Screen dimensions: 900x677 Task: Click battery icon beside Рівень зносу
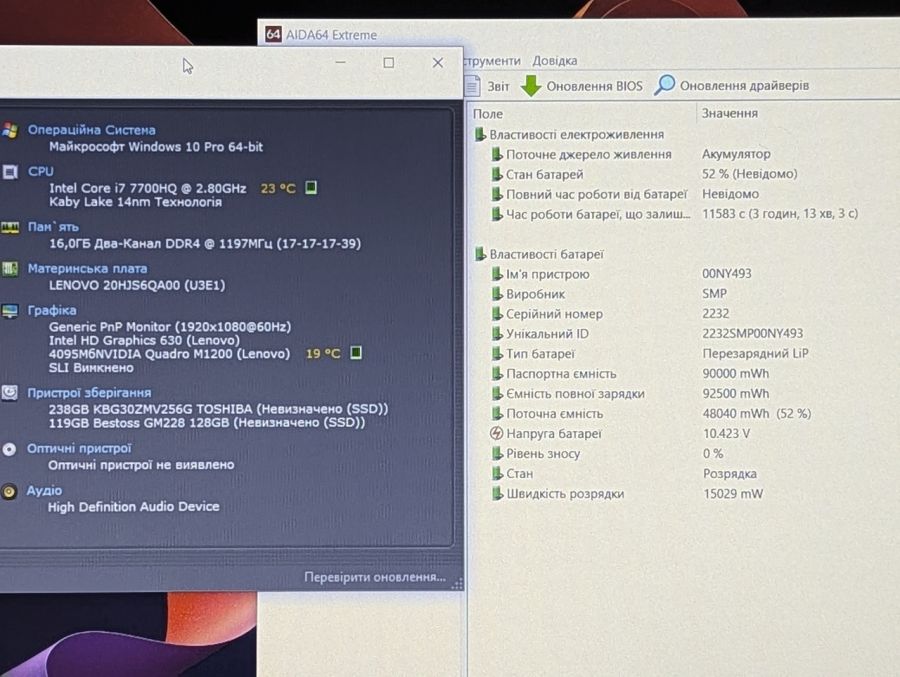pos(496,454)
